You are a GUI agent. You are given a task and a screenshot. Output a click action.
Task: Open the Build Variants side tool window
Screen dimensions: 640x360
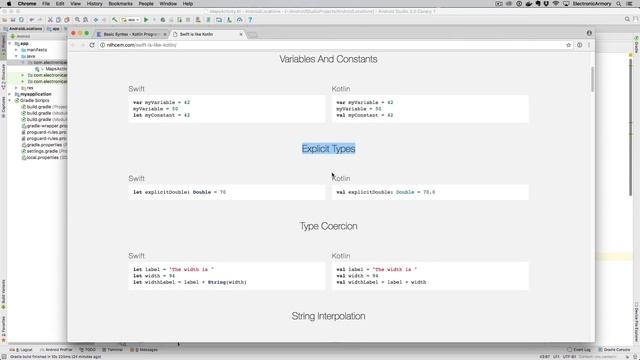click(3, 294)
